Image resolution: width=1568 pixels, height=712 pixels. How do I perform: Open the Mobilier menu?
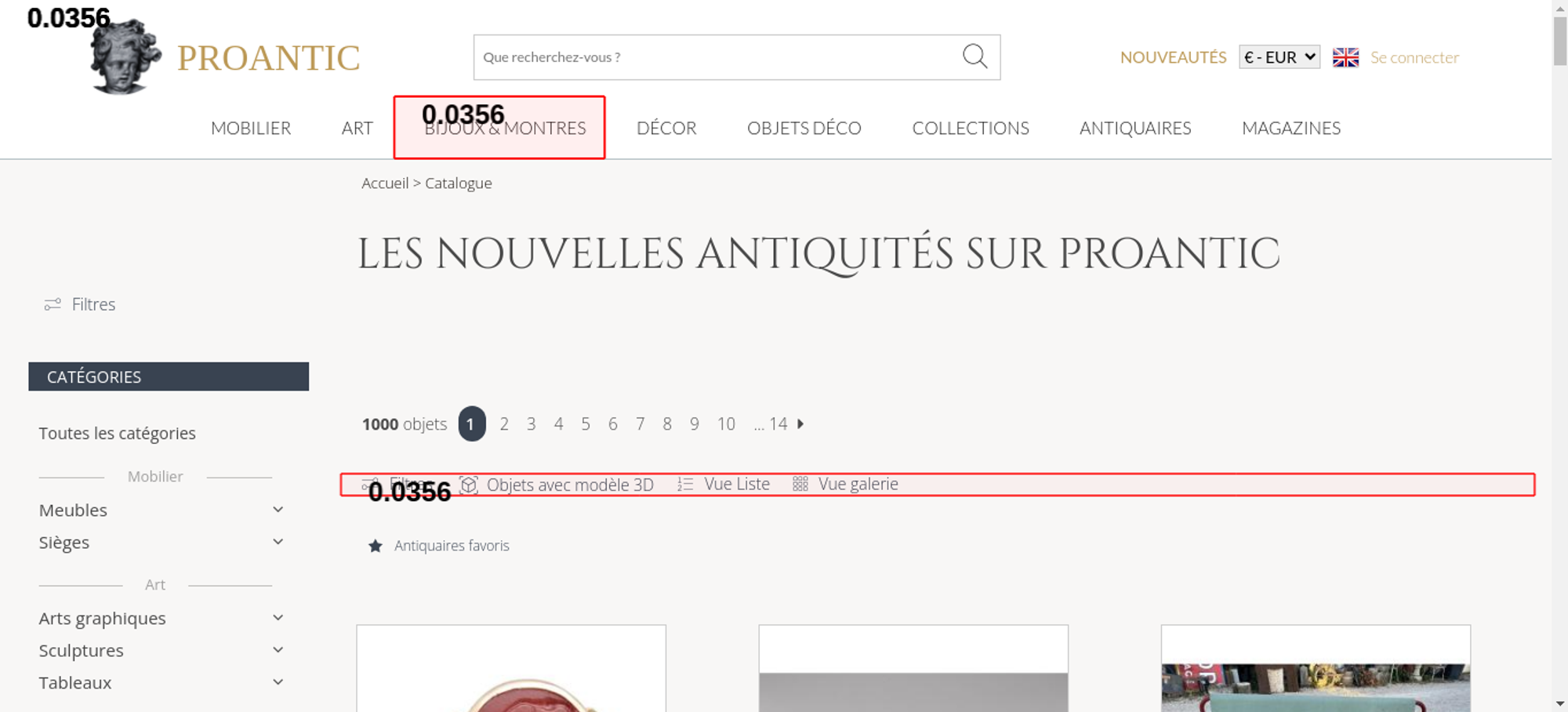251,128
